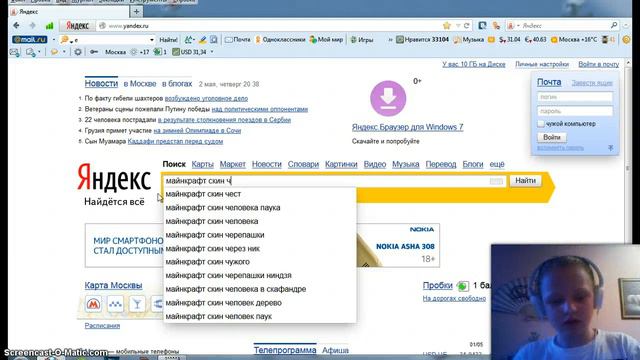Open the Войти в почту link
The image size is (640, 360).
pos(598,64)
